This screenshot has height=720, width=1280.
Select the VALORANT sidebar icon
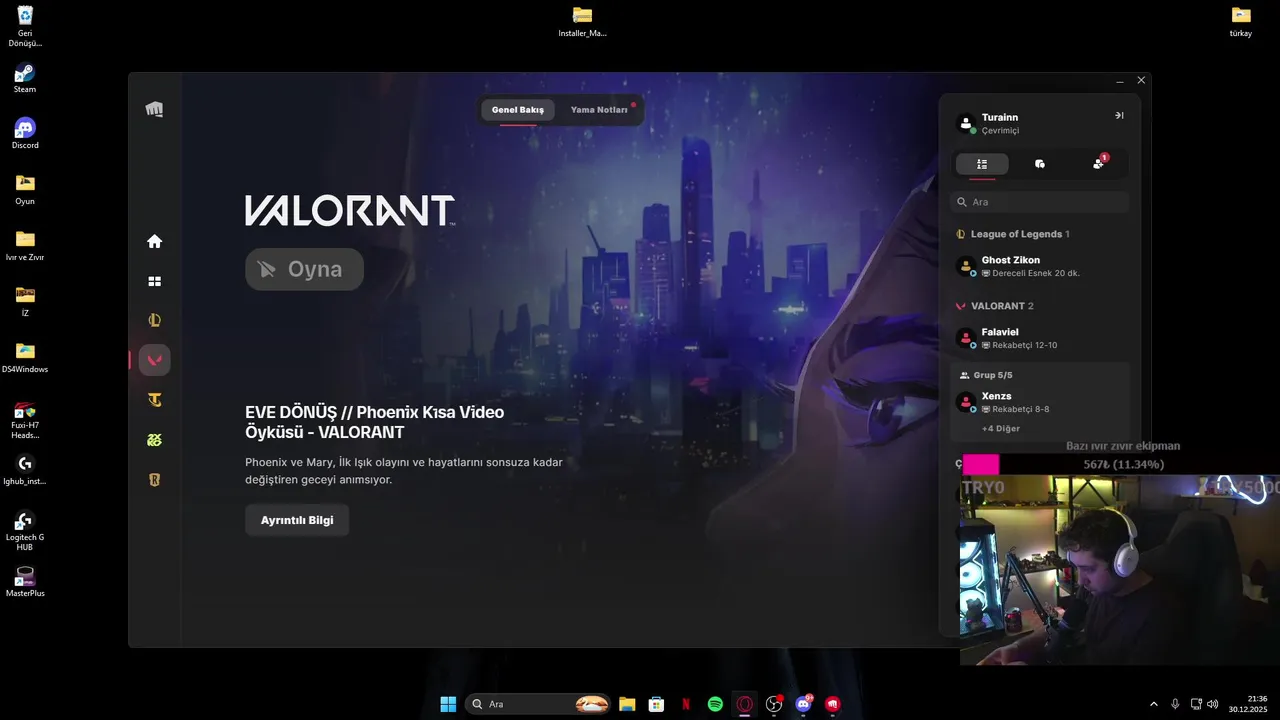pyautogui.click(x=154, y=360)
